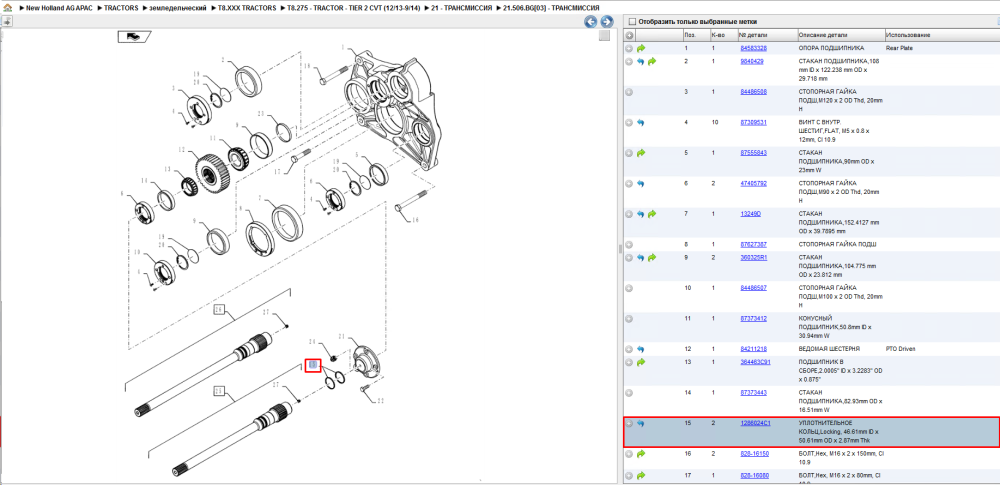Click the pin panel icon above the diagram
Screen dimensions: 1000x485
pos(6,22)
